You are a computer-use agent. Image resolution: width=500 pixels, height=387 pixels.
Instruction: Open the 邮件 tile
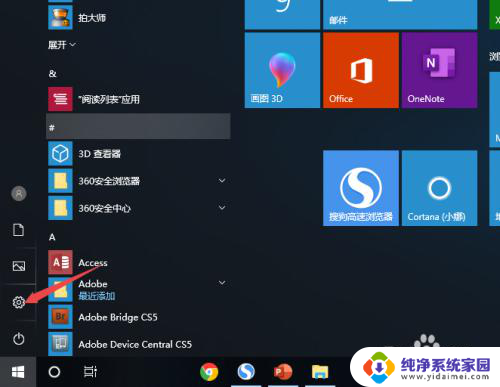(400, 15)
